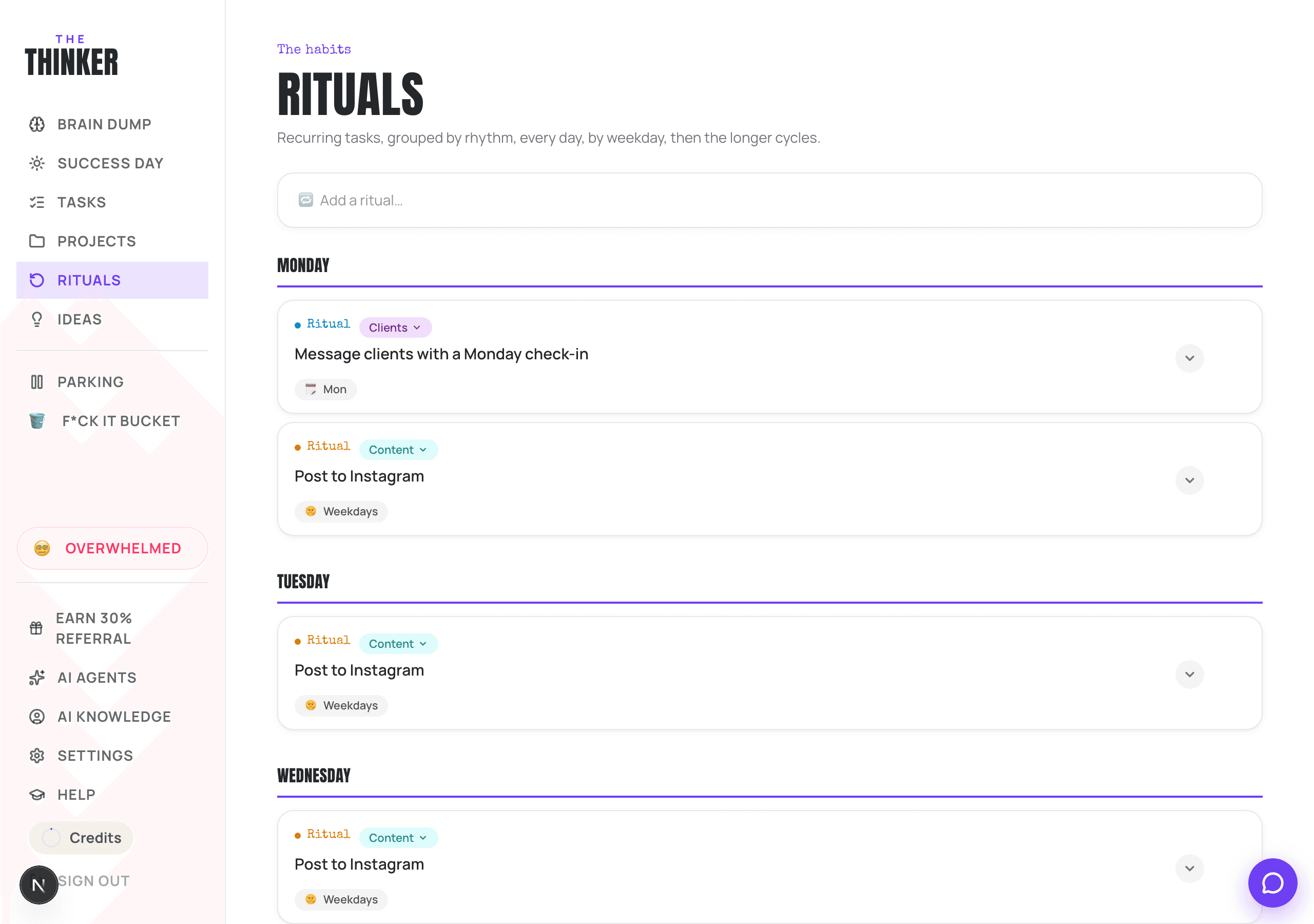Click the round N avatar badge
Screen dimensions: 1314x924
[x=39, y=885]
